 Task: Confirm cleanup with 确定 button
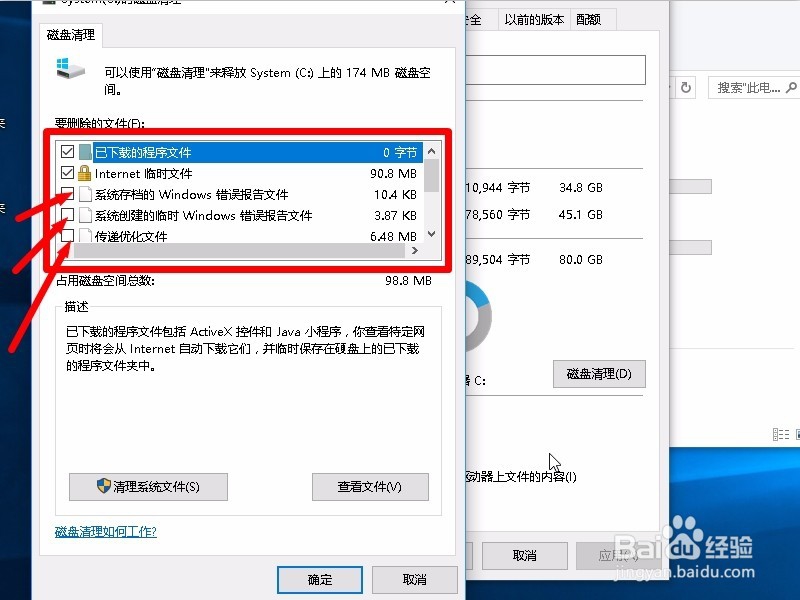coord(320,580)
